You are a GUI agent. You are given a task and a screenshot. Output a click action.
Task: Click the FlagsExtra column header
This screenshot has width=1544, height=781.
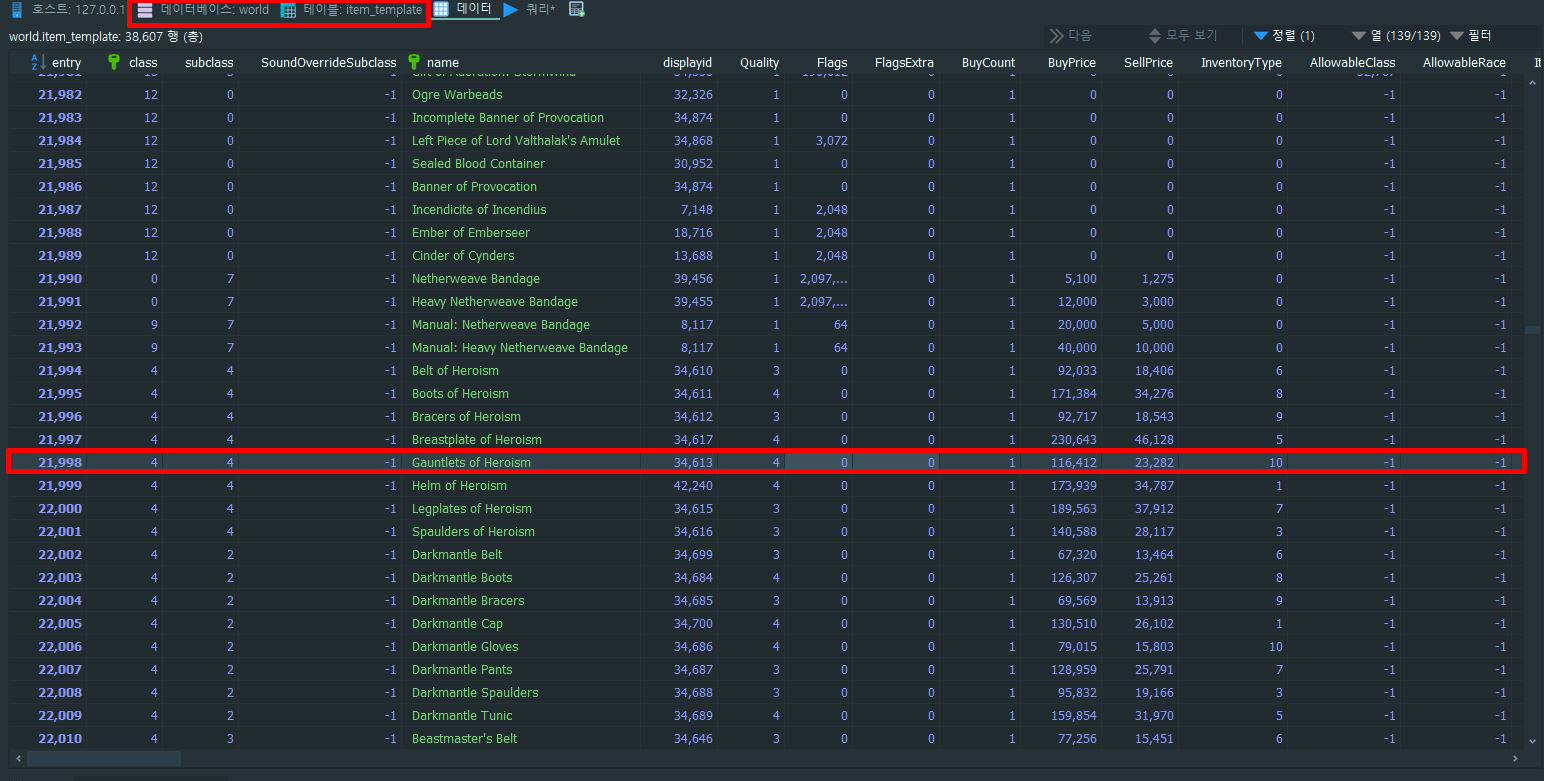[904, 62]
